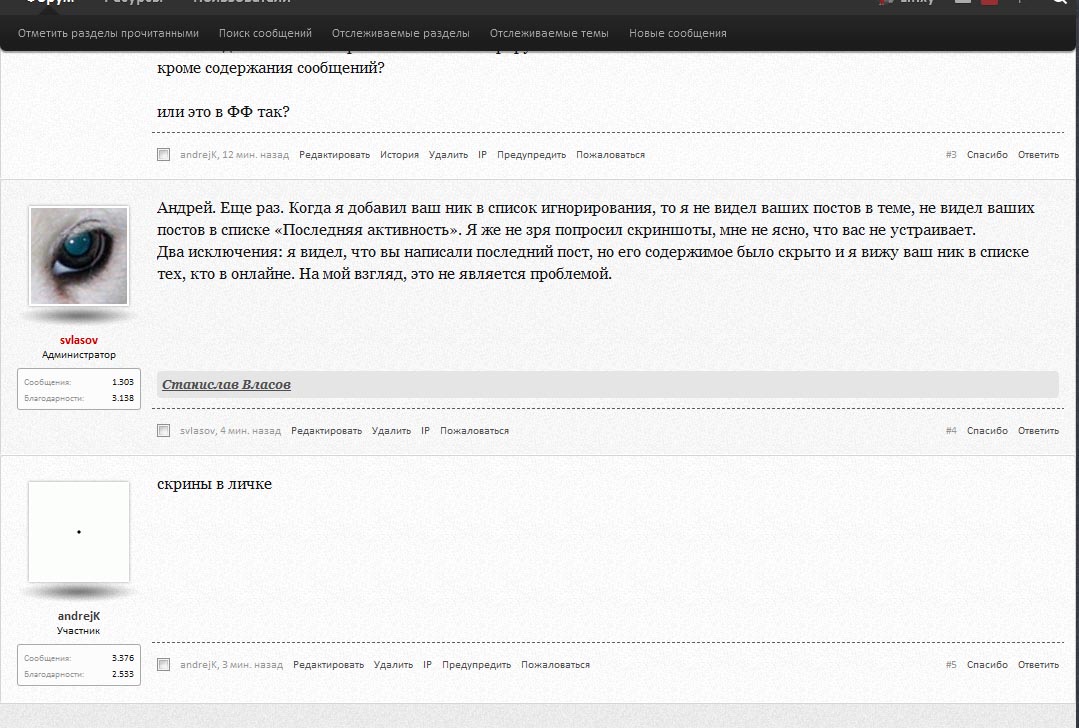The image size is (1079, 728).
Task: Click 'Редактировать' on post #5
Action: pyautogui.click(x=328, y=665)
